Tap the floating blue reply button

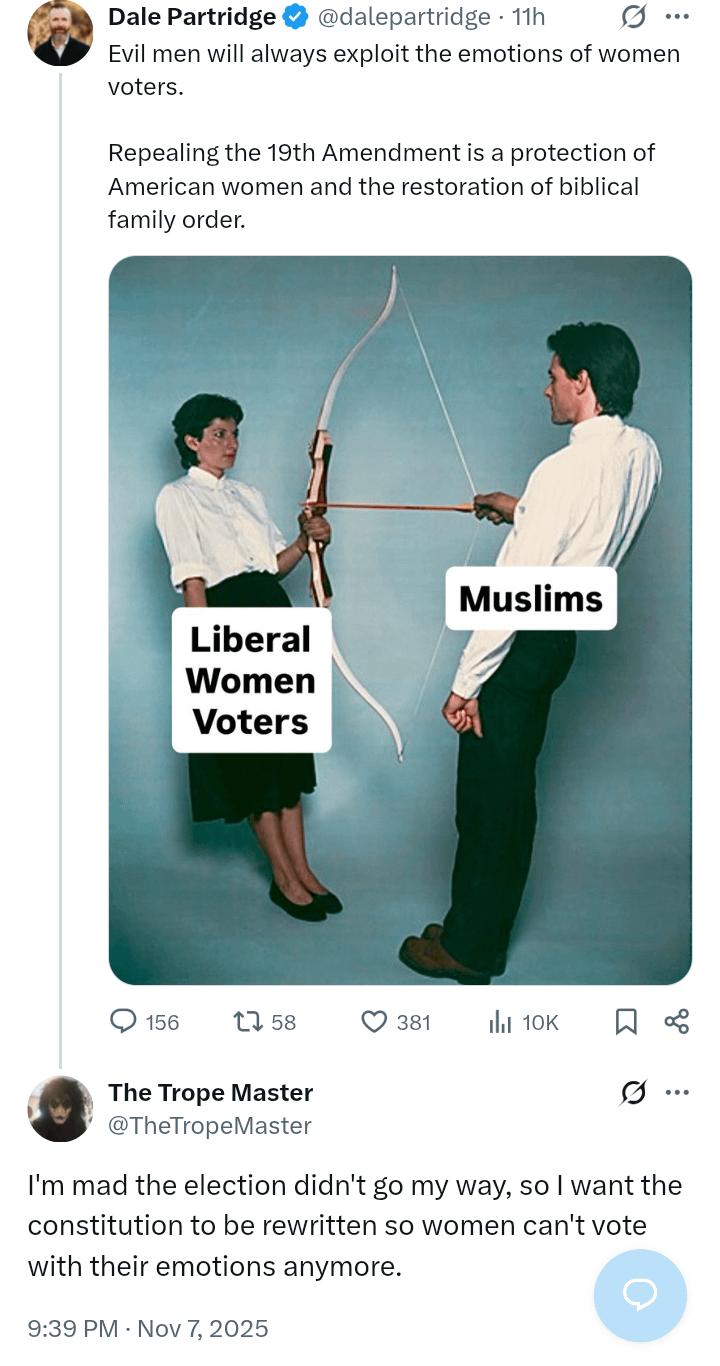[640, 1295]
